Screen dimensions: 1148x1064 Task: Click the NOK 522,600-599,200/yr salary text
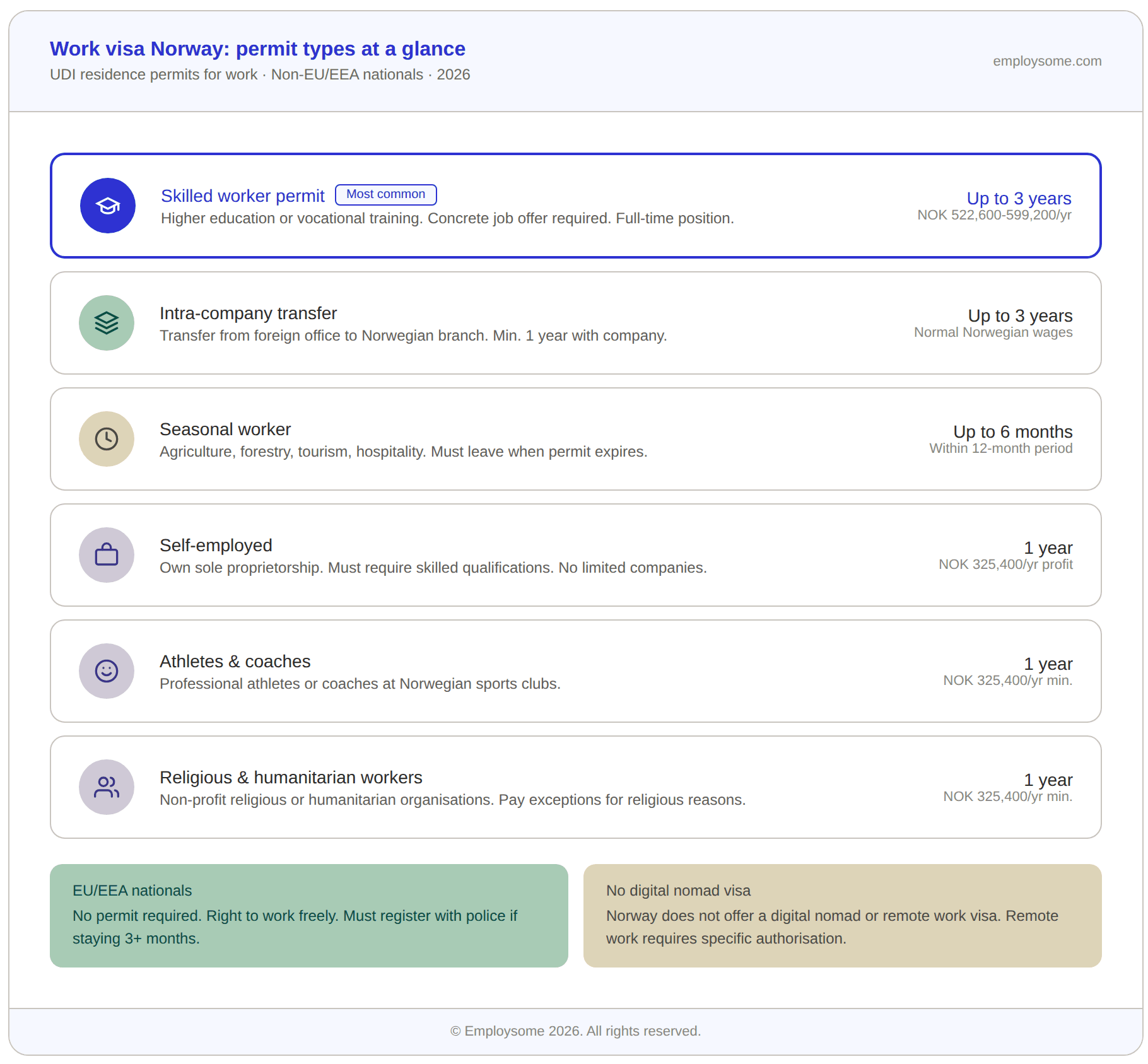(994, 215)
